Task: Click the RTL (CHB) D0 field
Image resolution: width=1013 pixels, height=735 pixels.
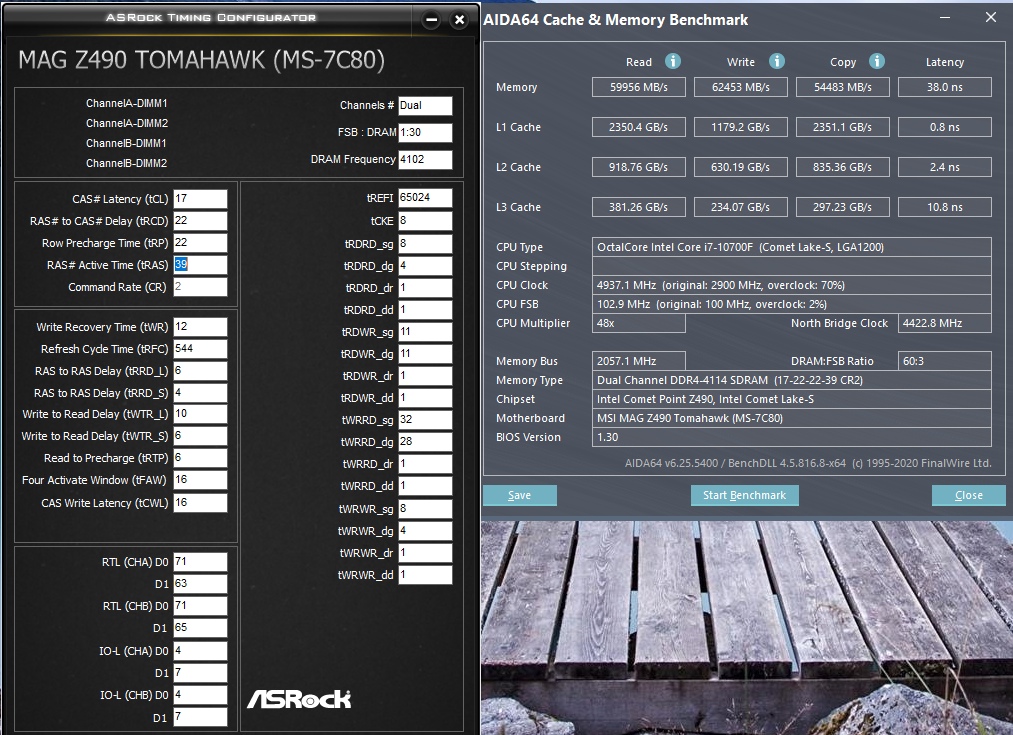Action: coord(200,606)
